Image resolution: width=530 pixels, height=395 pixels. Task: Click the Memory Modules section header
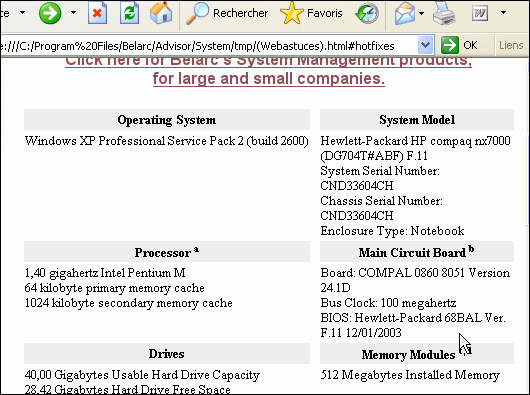[x=417, y=353]
